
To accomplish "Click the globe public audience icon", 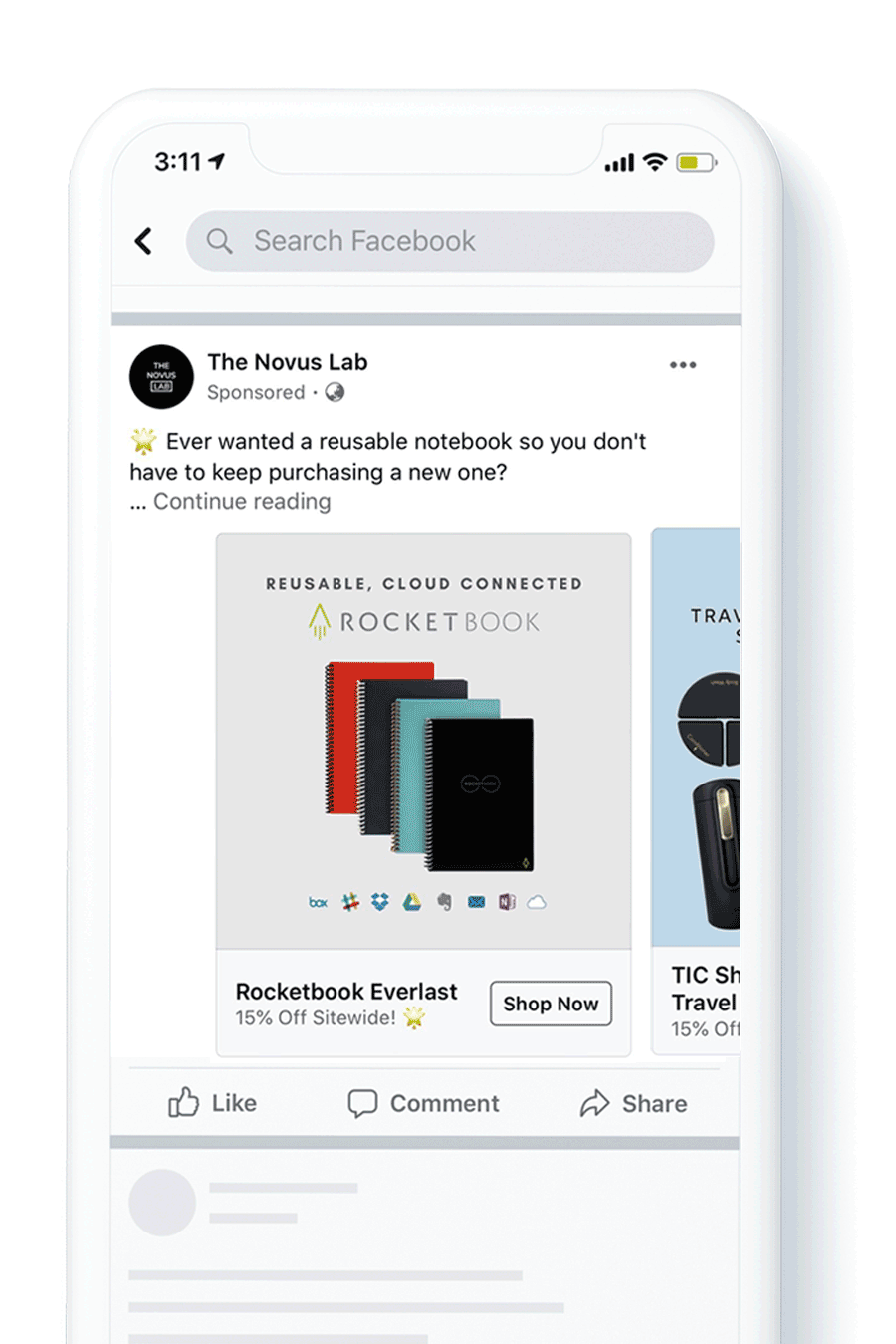I will [x=336, y=392].
